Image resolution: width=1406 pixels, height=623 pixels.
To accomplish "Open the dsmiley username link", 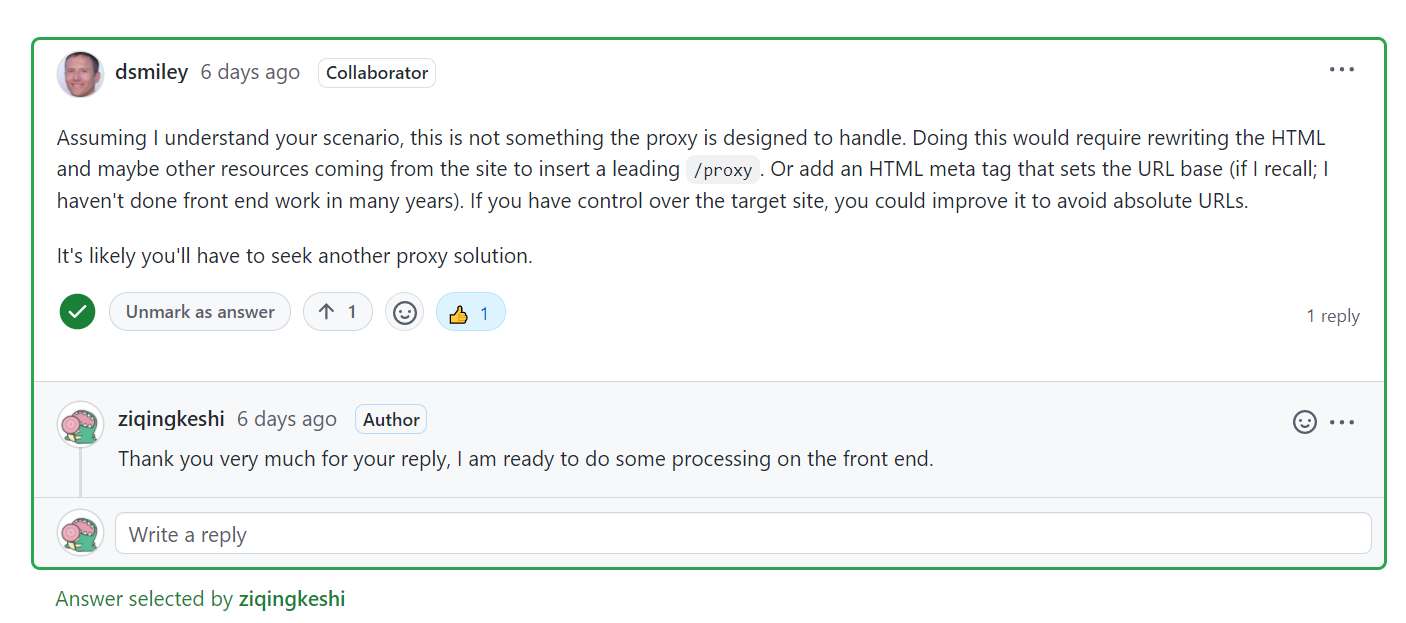I will tap(152, 72).
